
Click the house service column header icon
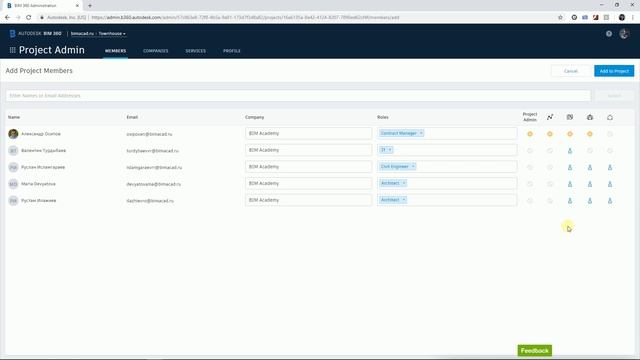coord(610,117)
